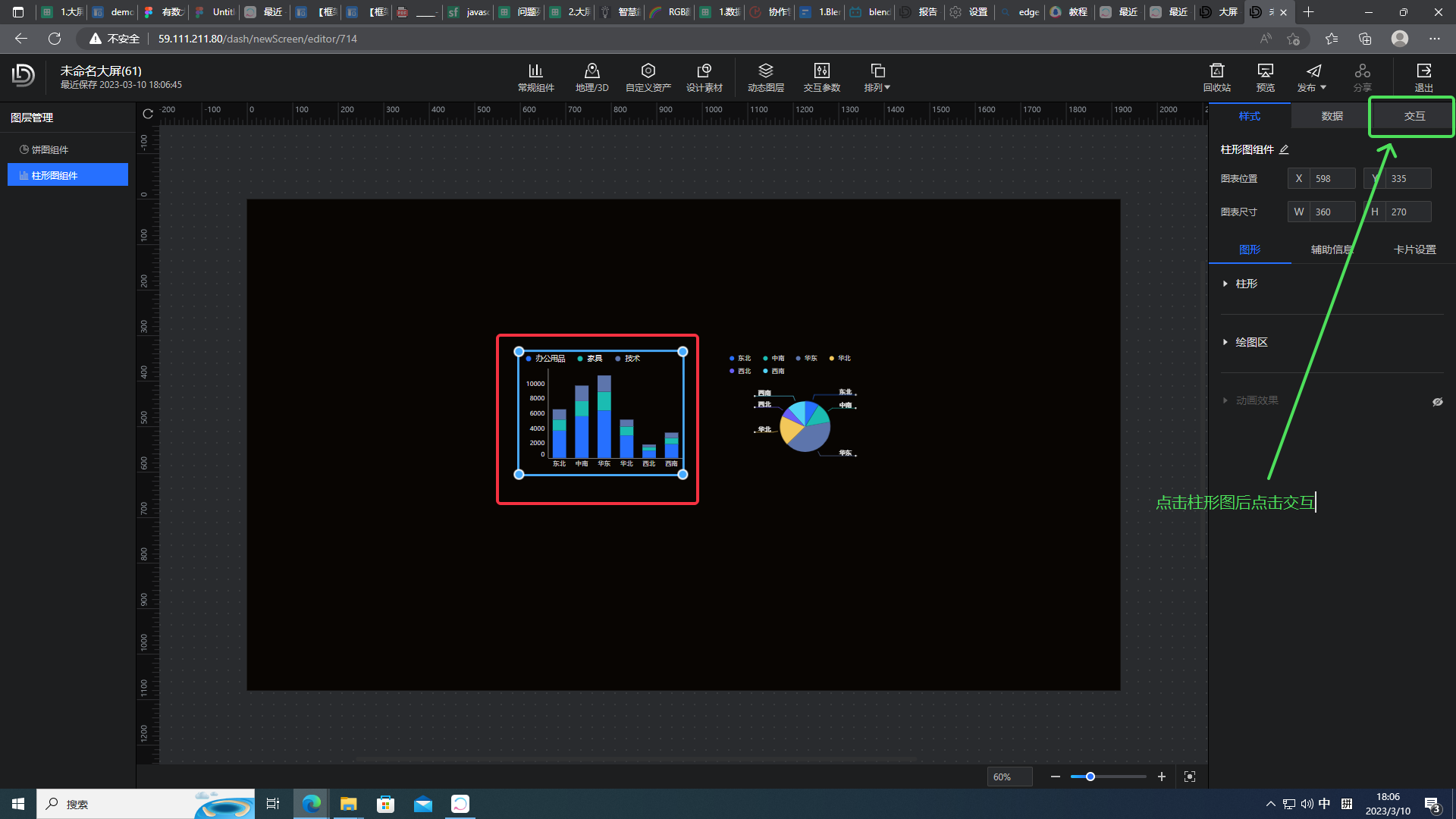Image resolution: width=1456 pixels, height=819 pixels.
Task: Reload the browser page
Action: tap(55, 39)
